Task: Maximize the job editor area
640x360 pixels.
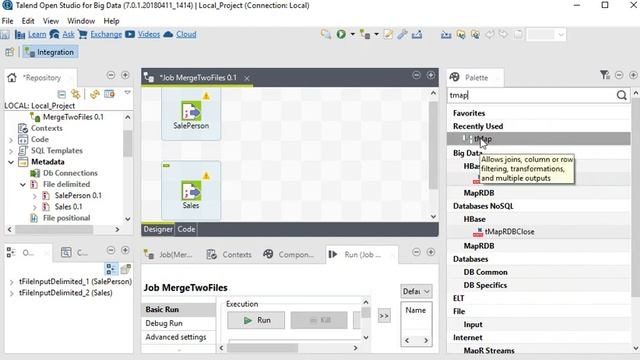Action: tap(431, 76)
